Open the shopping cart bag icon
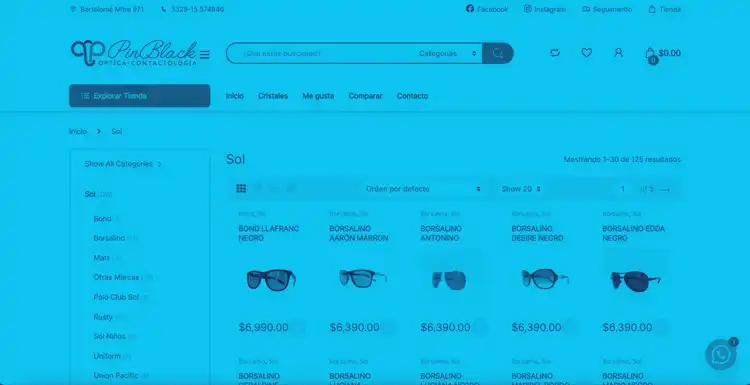The image size is (750, 385). pos(651,55)
